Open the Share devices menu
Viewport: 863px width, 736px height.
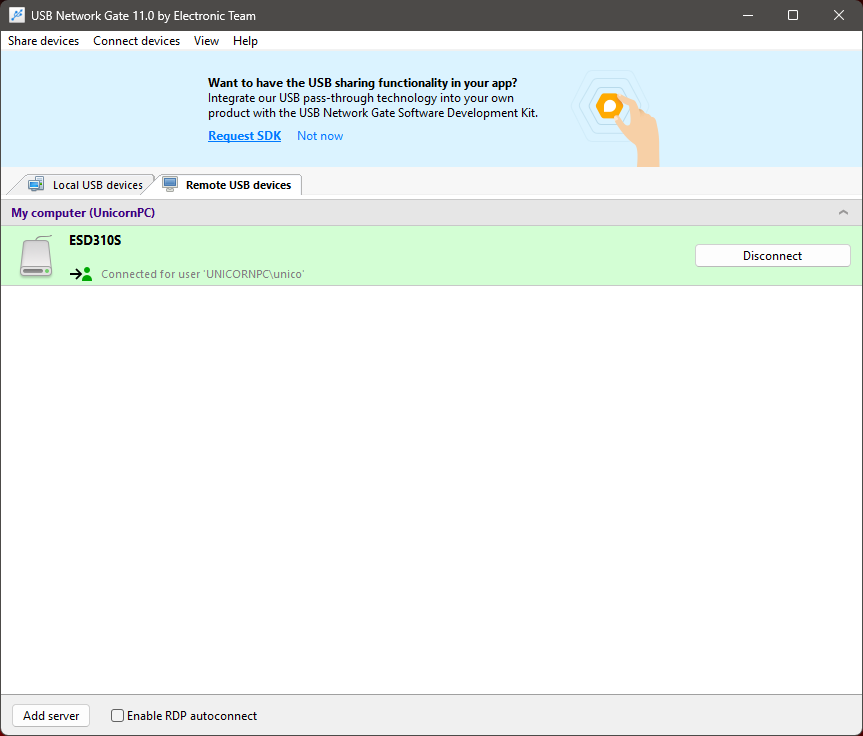coord(43,41)
